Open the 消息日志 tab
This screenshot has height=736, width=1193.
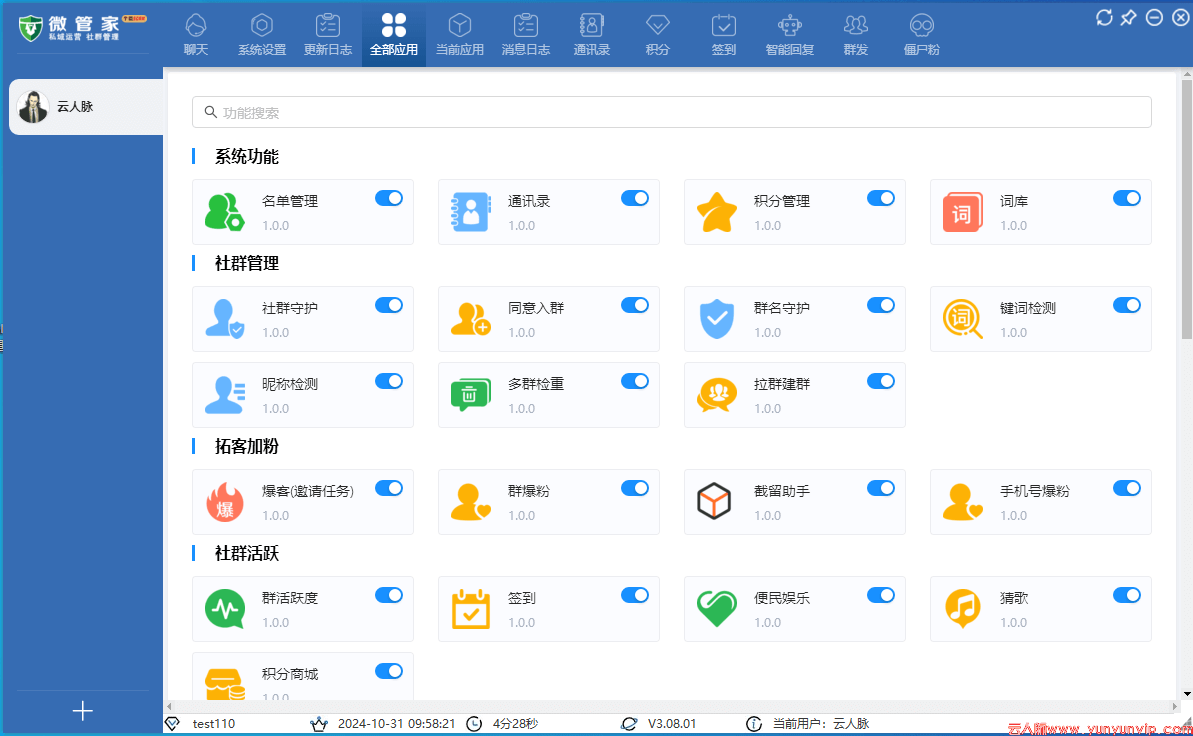[x=526, y=34]
